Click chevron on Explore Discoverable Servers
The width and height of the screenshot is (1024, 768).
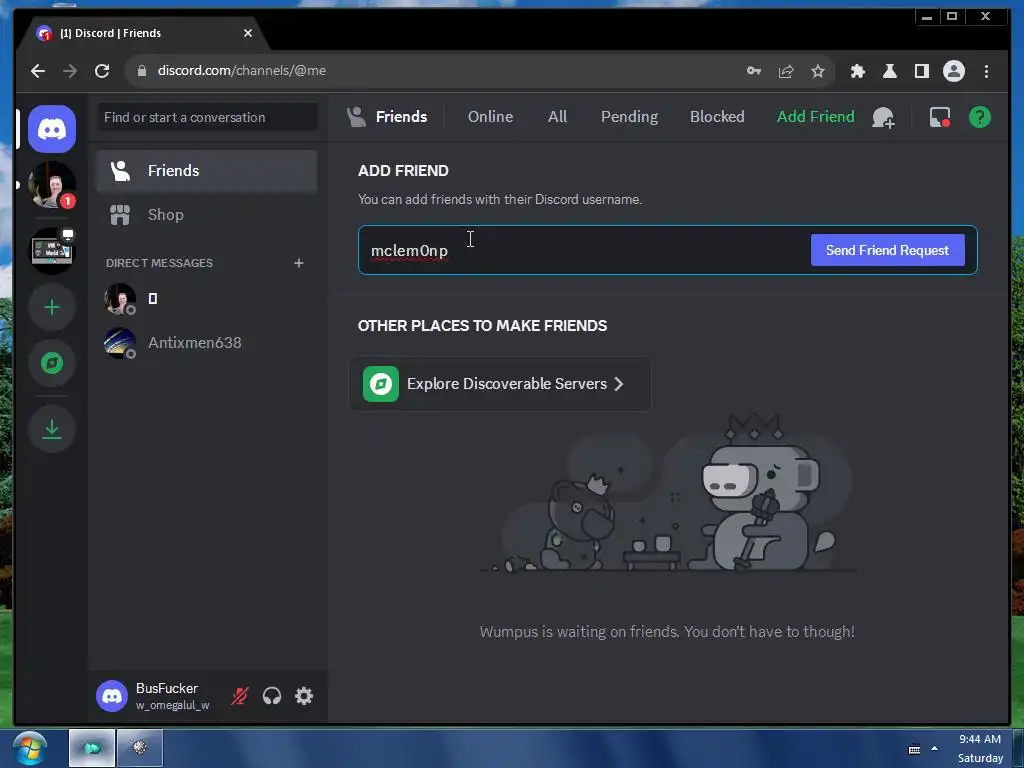618,384
